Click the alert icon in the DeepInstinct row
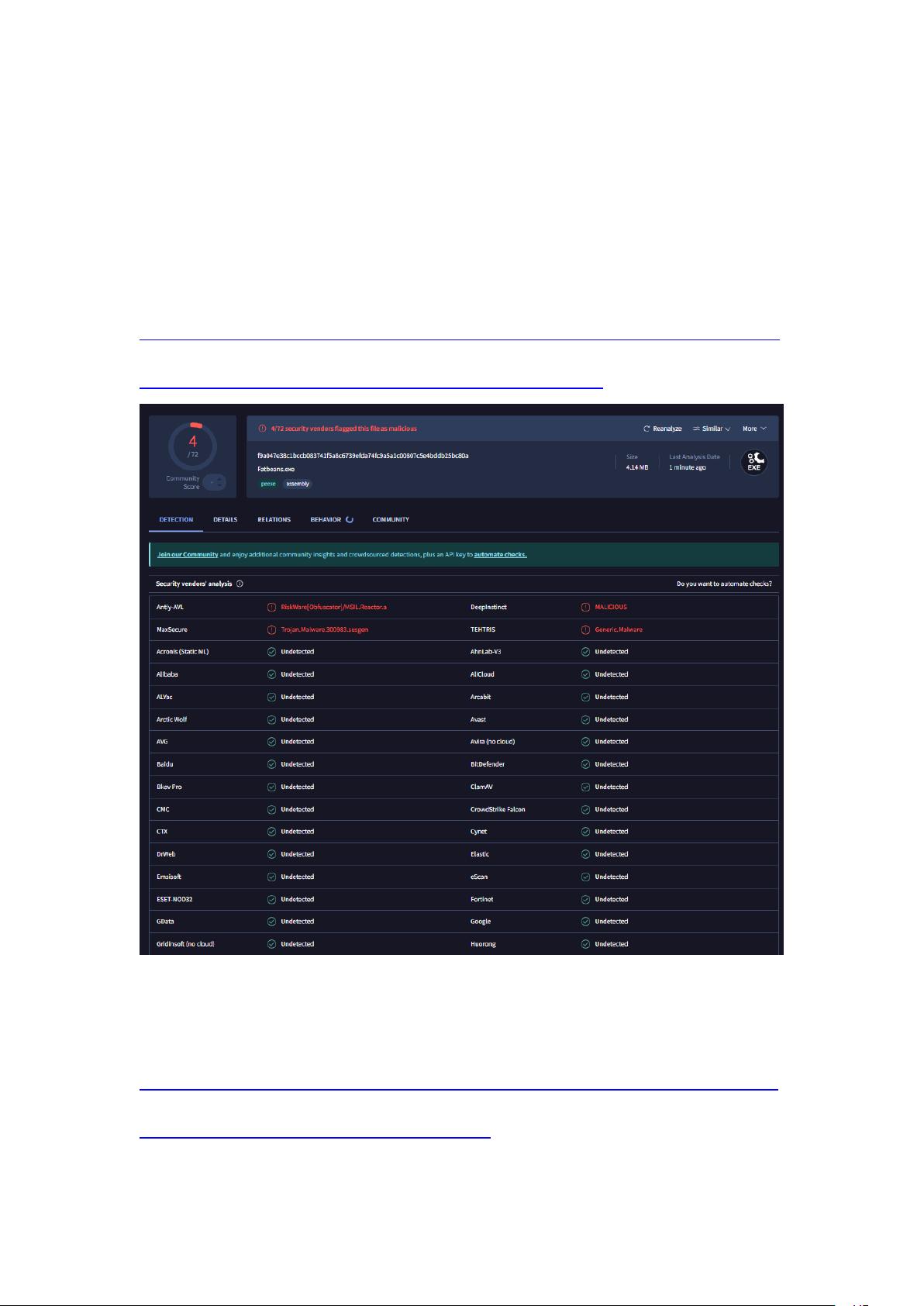924x1306 pixels. [x=585, y=607]
